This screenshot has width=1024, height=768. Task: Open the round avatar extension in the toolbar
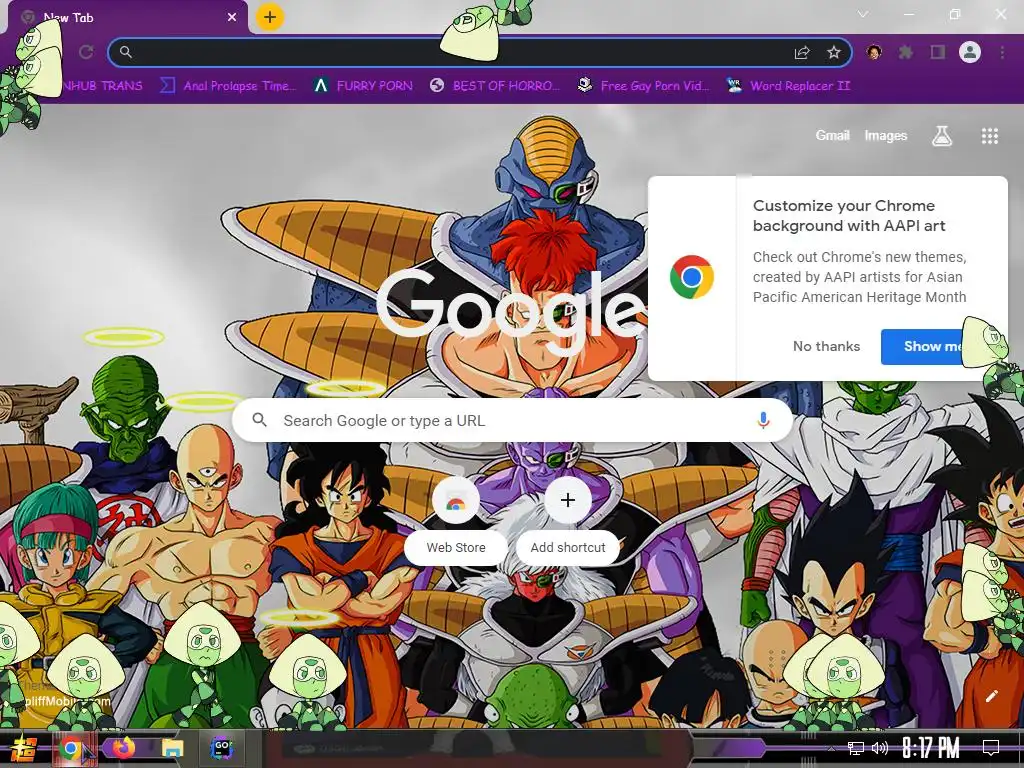tap(874, 52)
